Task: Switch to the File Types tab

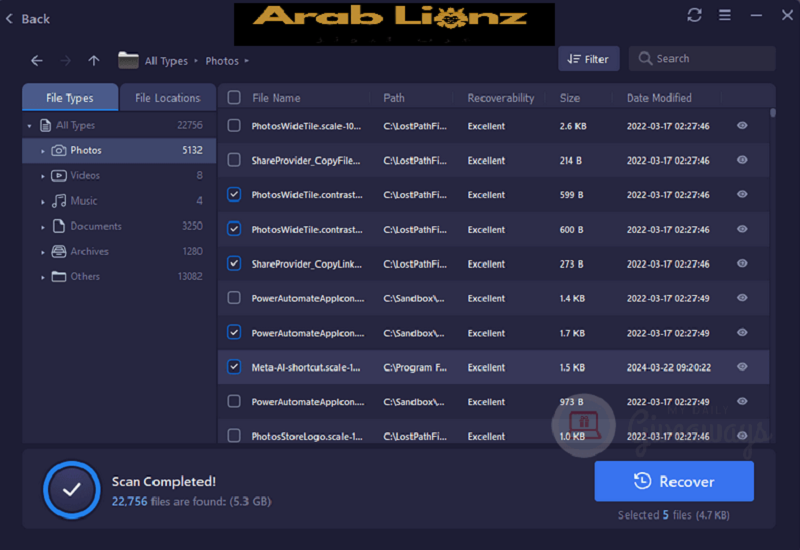Action: tap(70, 97)
